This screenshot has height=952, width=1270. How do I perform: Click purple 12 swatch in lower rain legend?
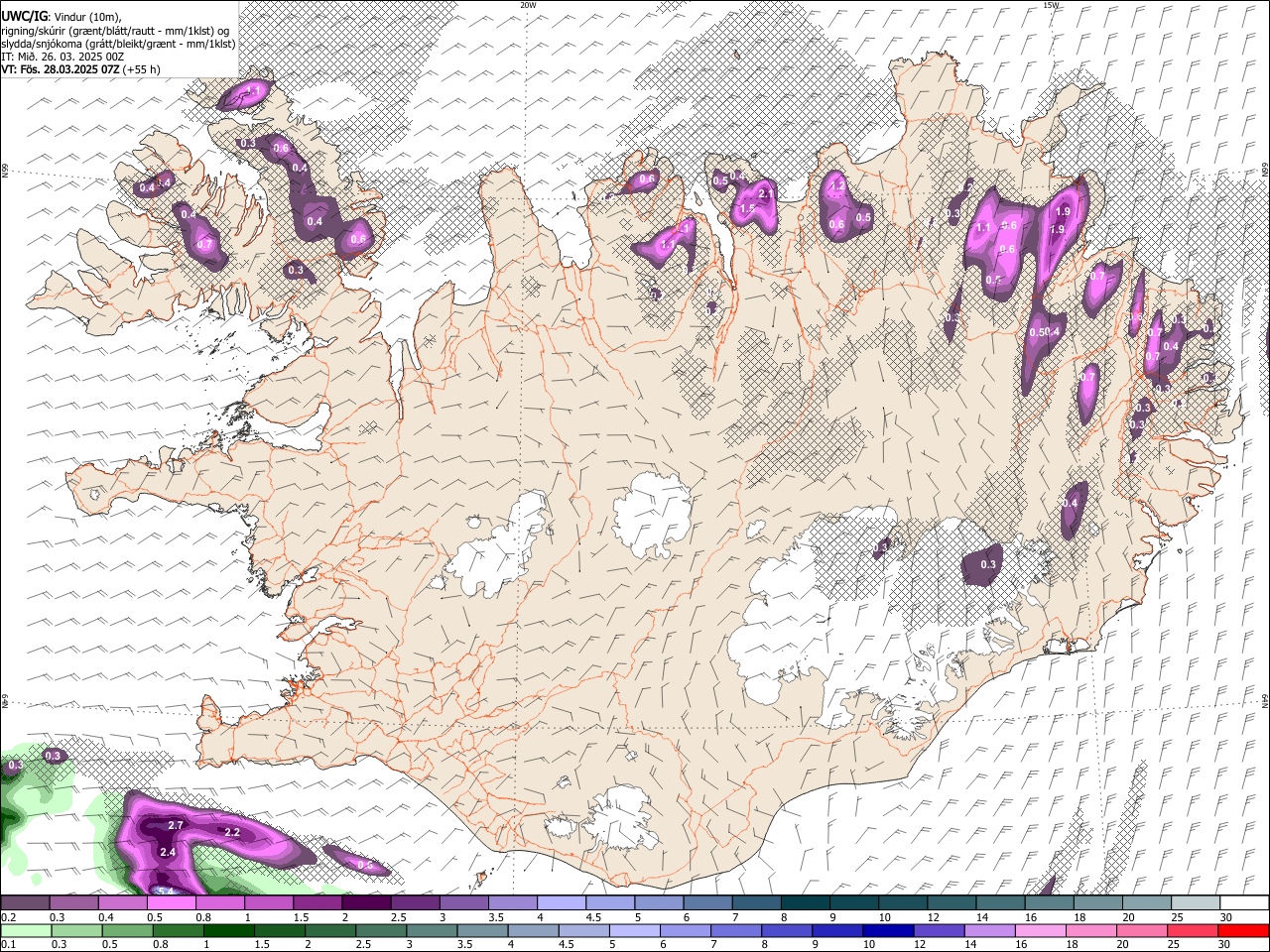coord(939,930)
